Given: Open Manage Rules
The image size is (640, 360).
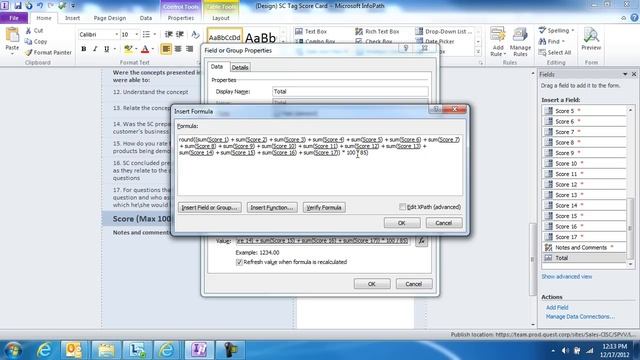Looking at the screenshot, I should pyautogui.click(x=520, y=42).
